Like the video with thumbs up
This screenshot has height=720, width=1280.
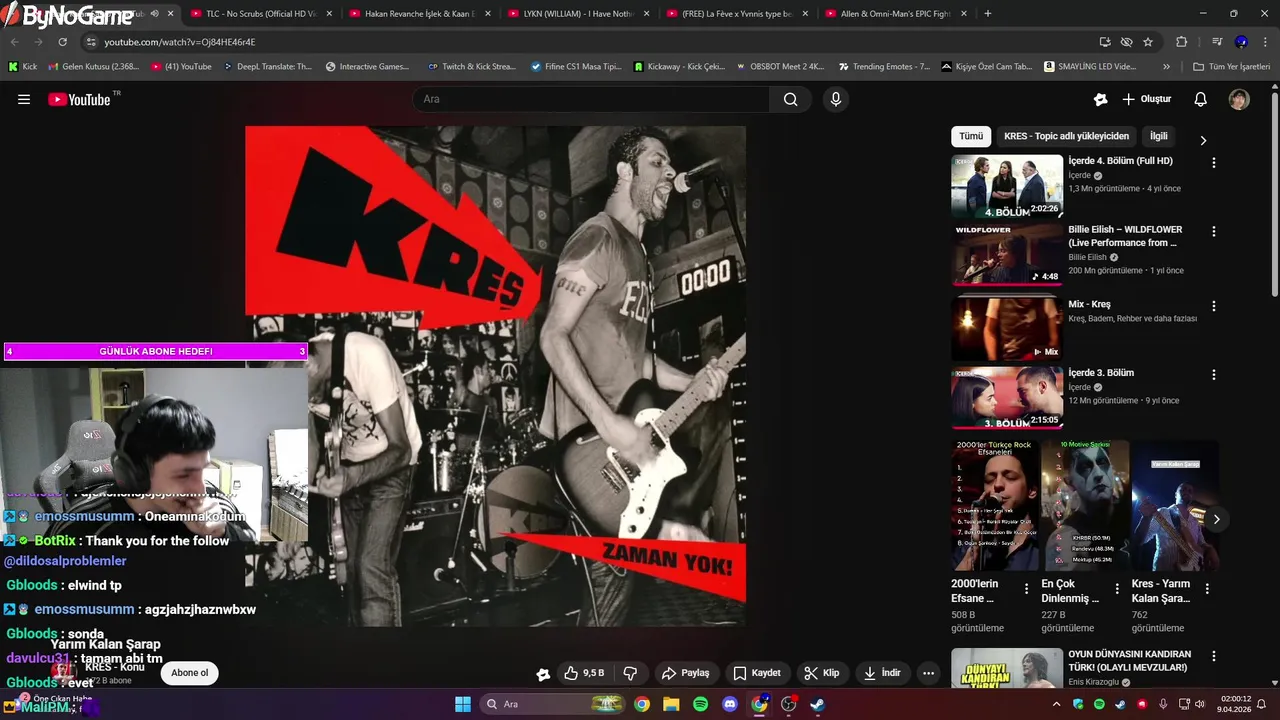[583, 673]
